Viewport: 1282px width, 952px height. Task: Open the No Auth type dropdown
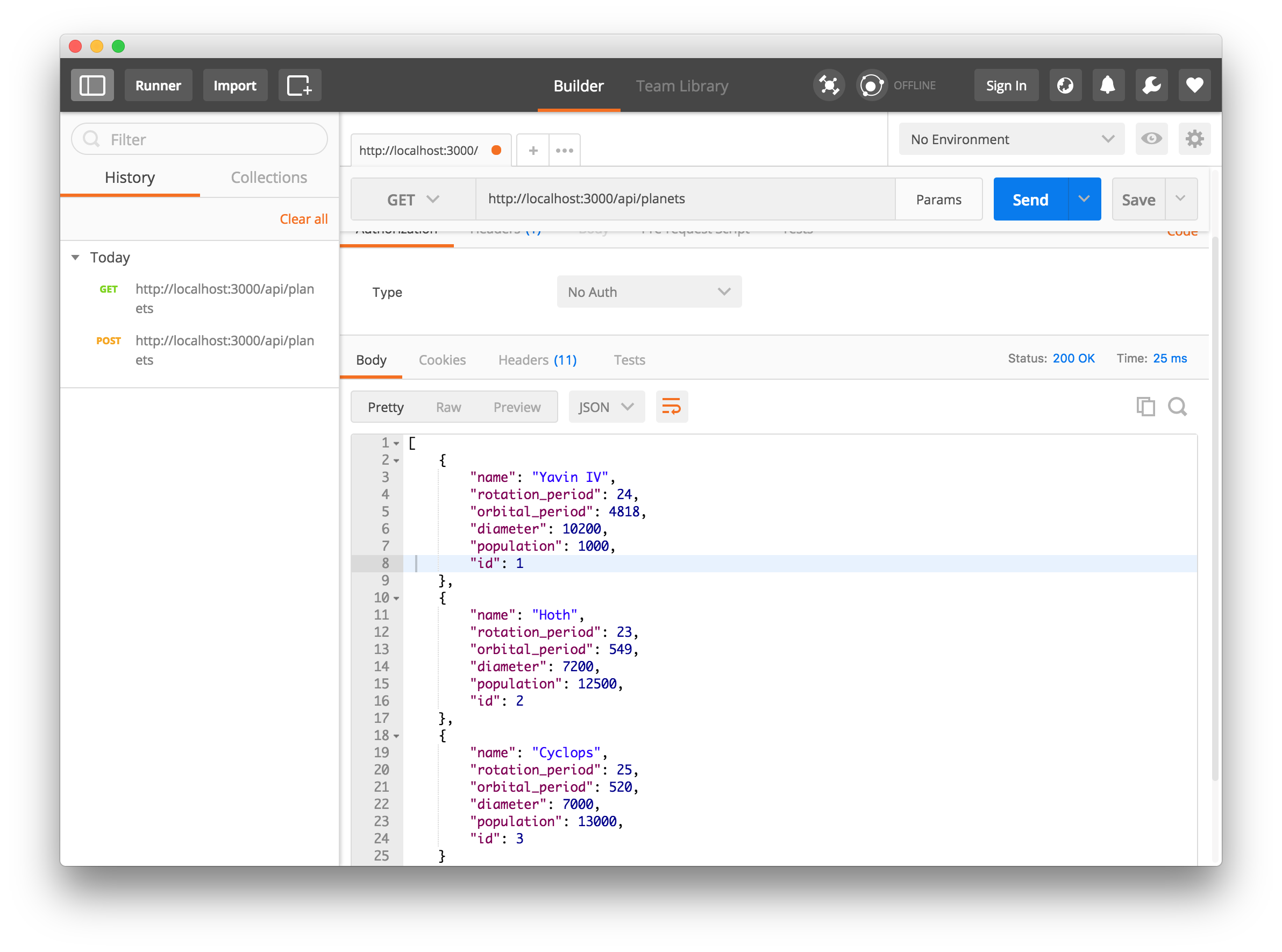[x=649, y=292]
